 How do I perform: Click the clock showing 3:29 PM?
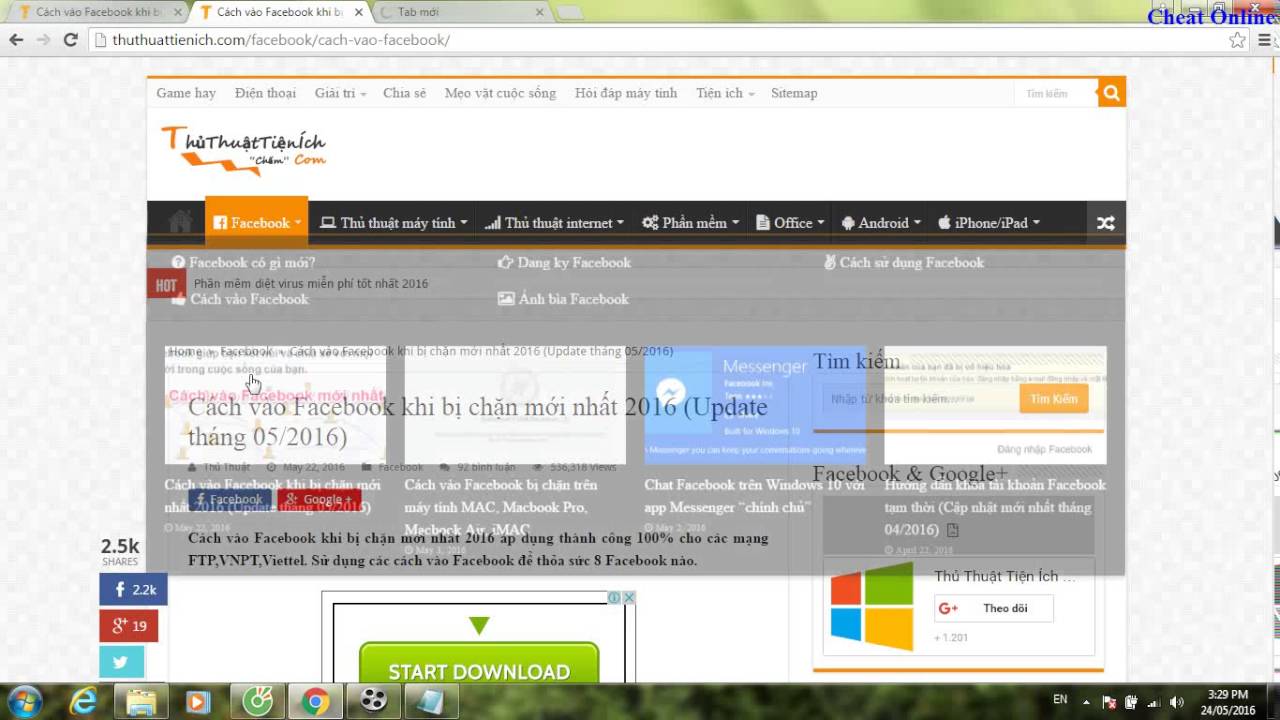[x=1227, y=695]
